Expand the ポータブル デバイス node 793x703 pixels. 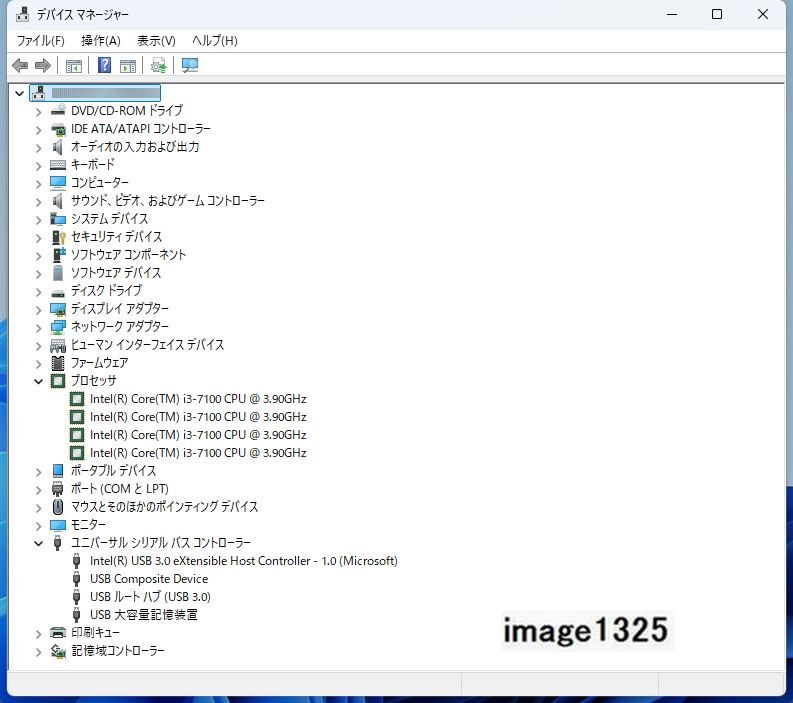tap(38, 471)
